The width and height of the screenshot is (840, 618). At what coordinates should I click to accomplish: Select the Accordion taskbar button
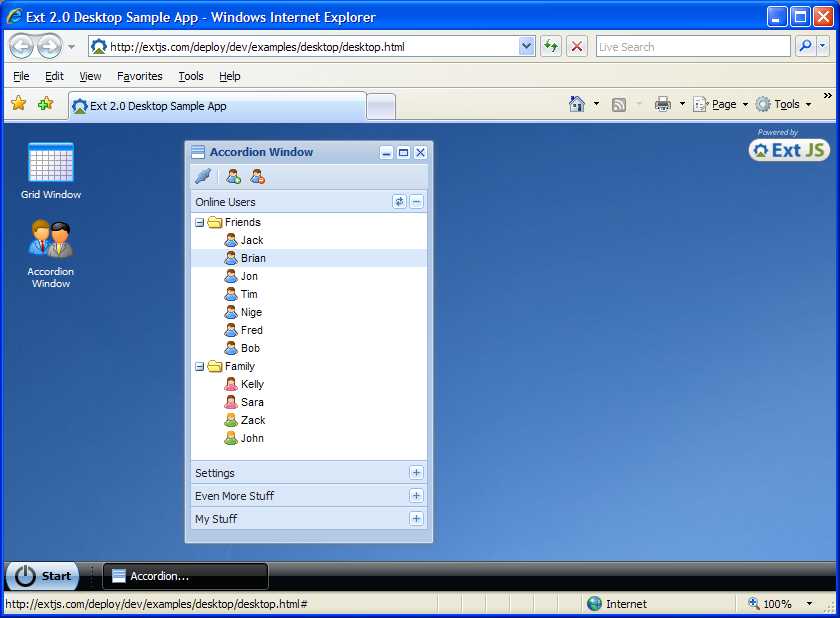pyautogui.click(x=185, y=576)
